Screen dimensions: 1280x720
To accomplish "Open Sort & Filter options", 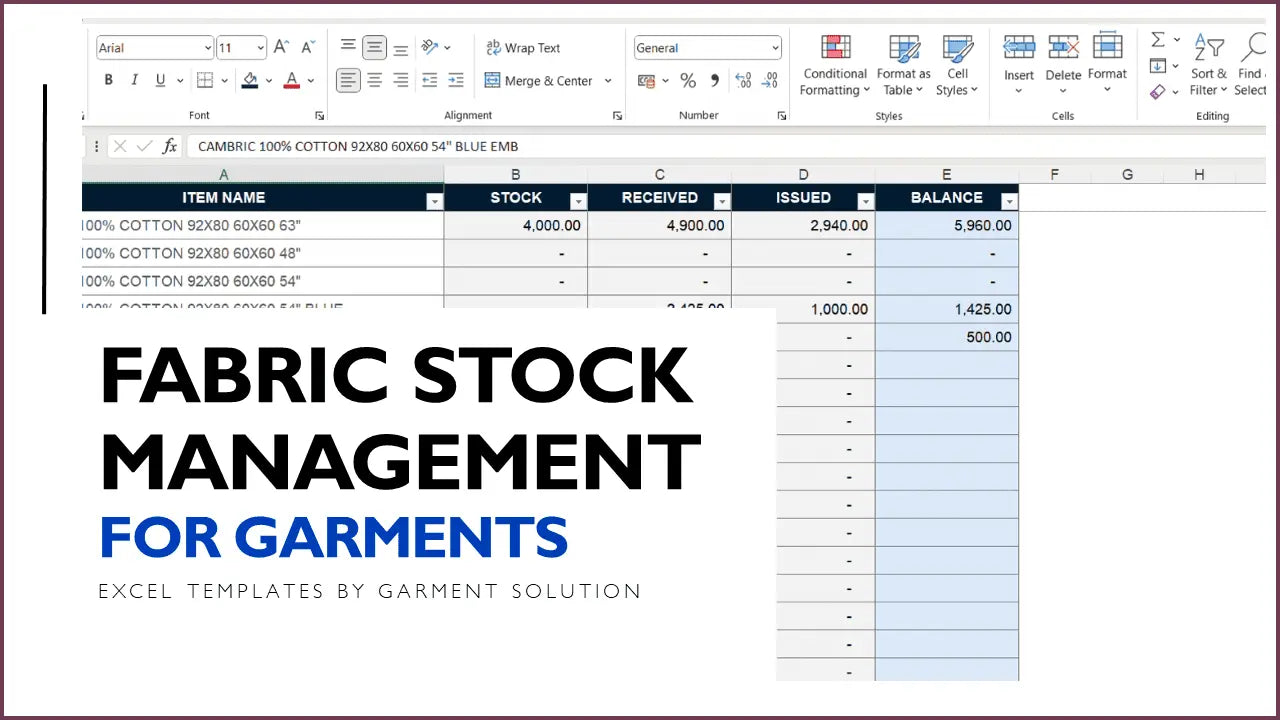I will tap(1208, 65).
